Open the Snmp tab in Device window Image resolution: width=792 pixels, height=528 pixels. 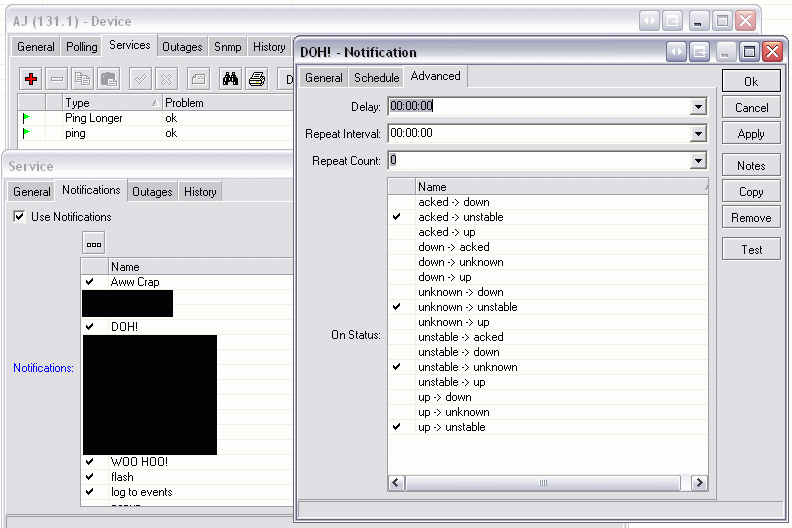227,47
